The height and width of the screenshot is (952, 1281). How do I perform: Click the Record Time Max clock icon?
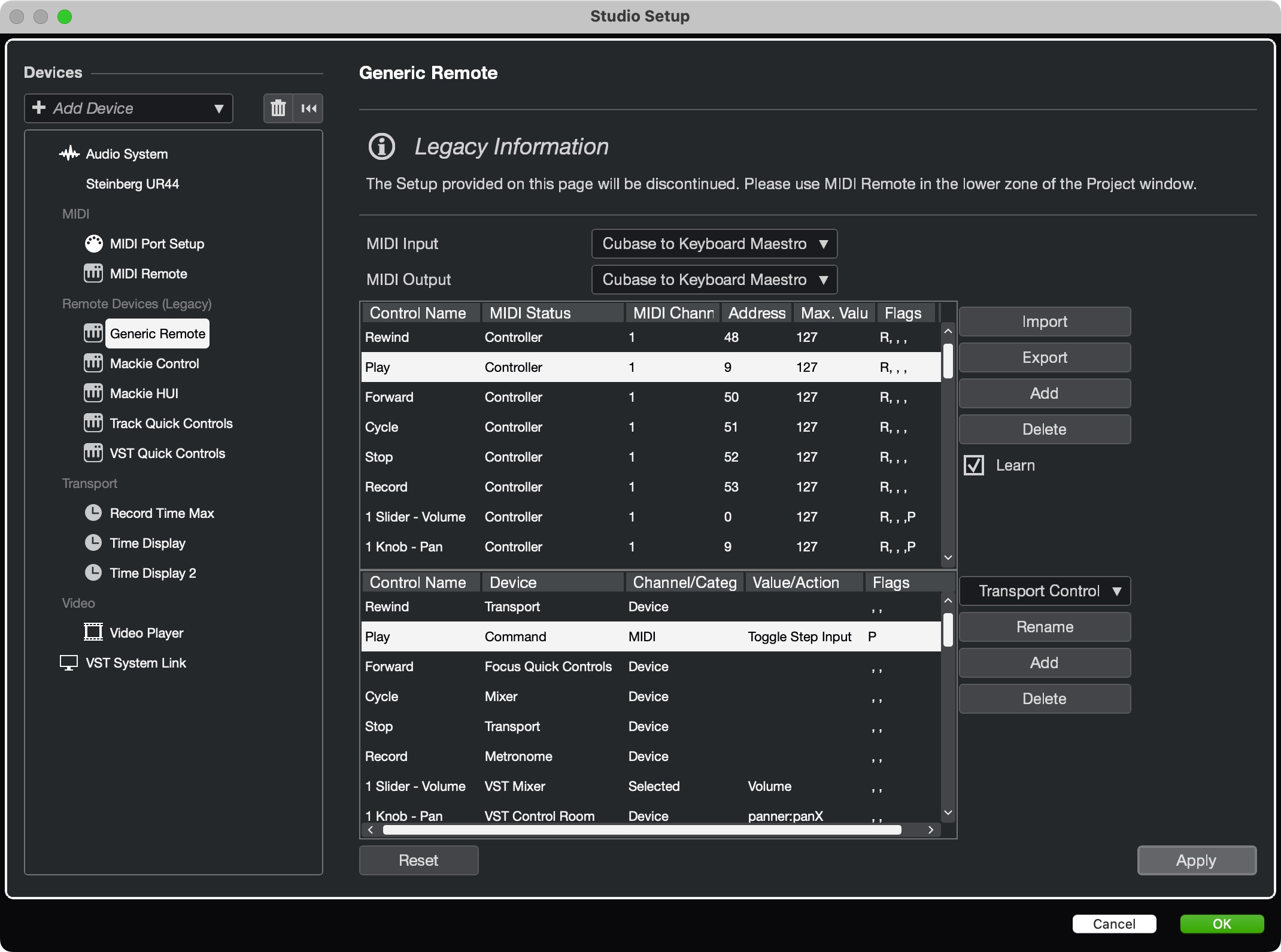(x=93, y=513)
